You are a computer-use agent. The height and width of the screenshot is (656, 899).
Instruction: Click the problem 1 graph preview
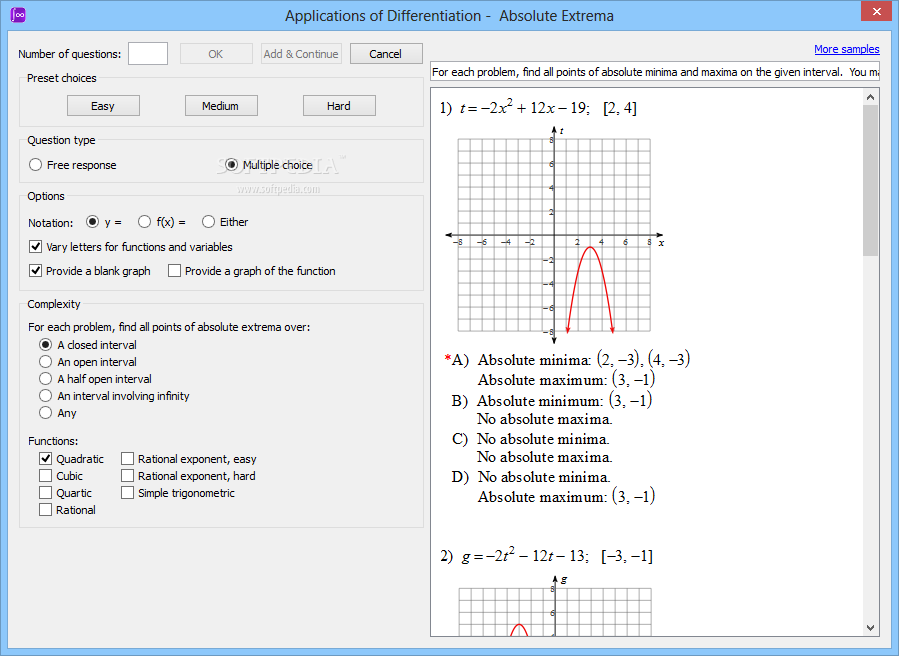[x=554, y=235]
